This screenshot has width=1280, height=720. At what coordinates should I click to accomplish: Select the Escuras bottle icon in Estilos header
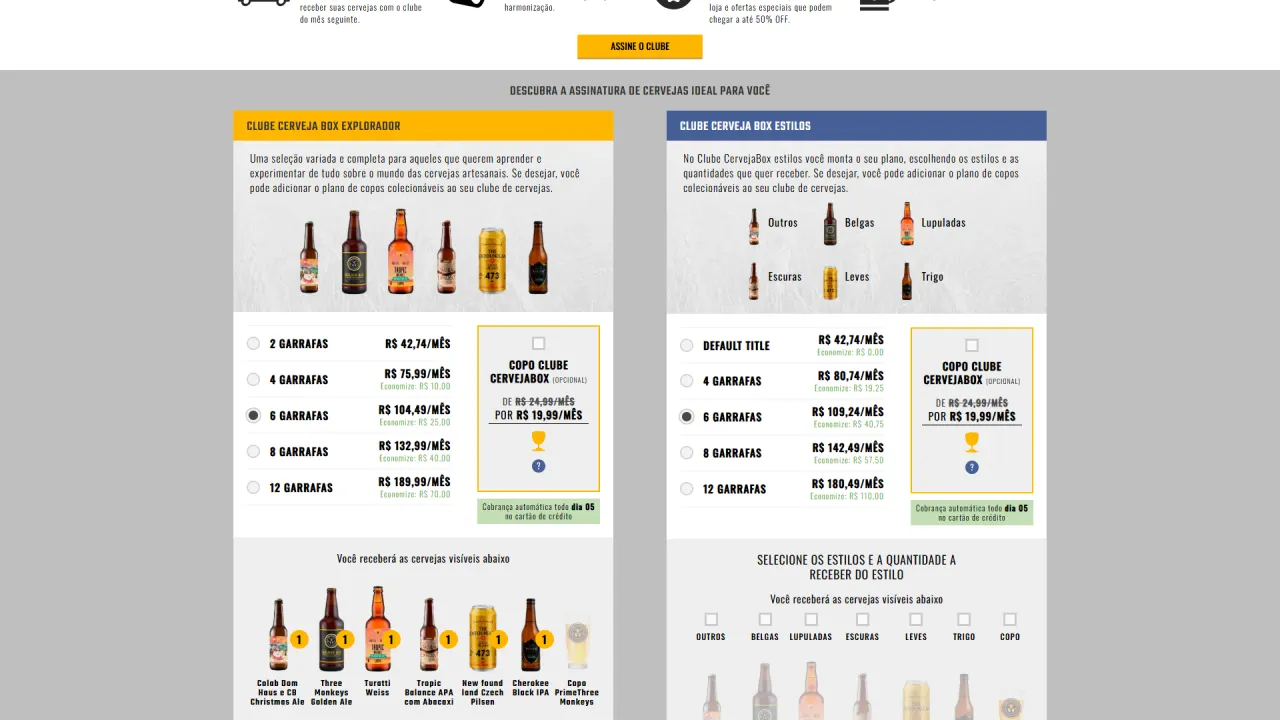click(x=754, y=281)
